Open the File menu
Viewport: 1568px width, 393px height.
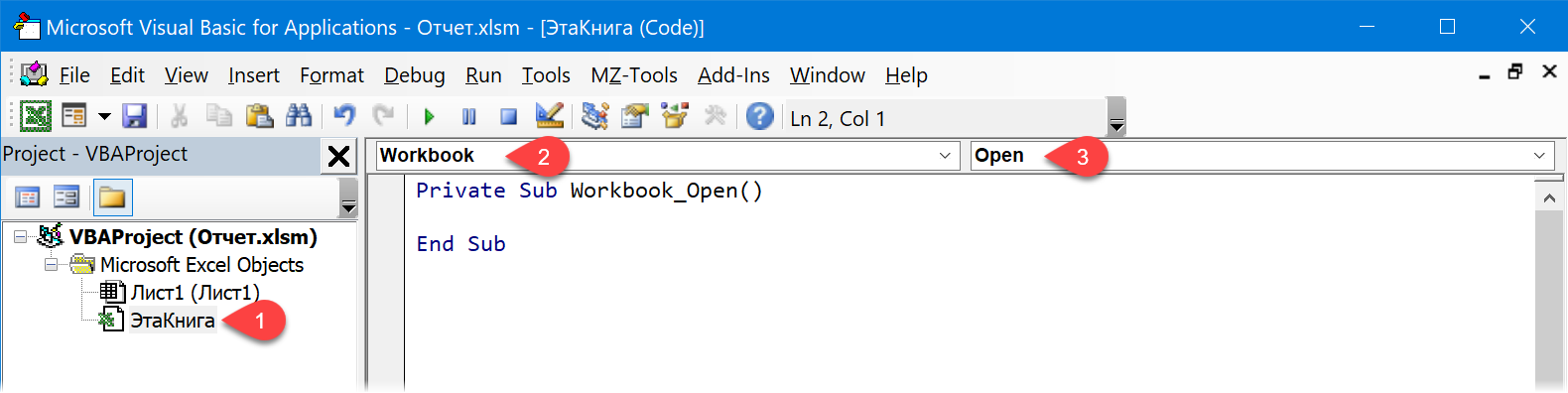(x=74, y=75)
